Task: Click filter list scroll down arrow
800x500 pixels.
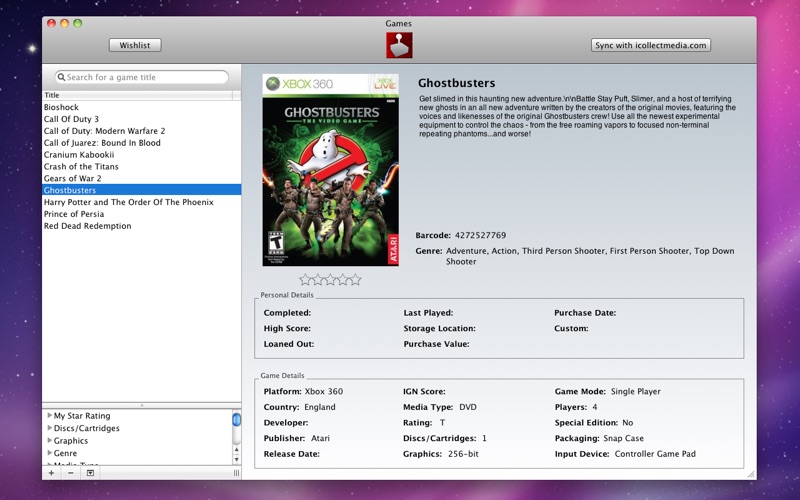Action: tap(236, 459)
